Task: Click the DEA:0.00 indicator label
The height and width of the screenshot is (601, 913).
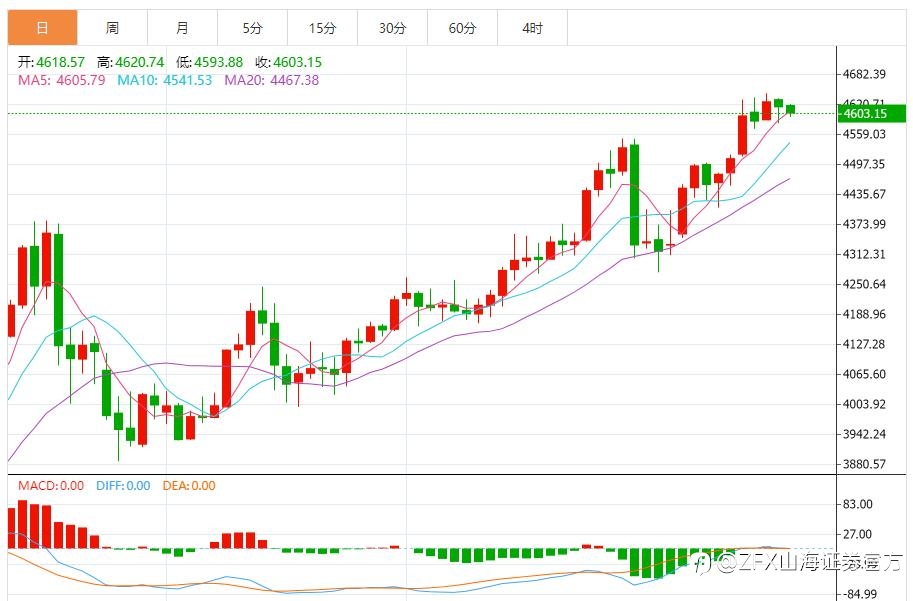Action: (x=189, y=486)
